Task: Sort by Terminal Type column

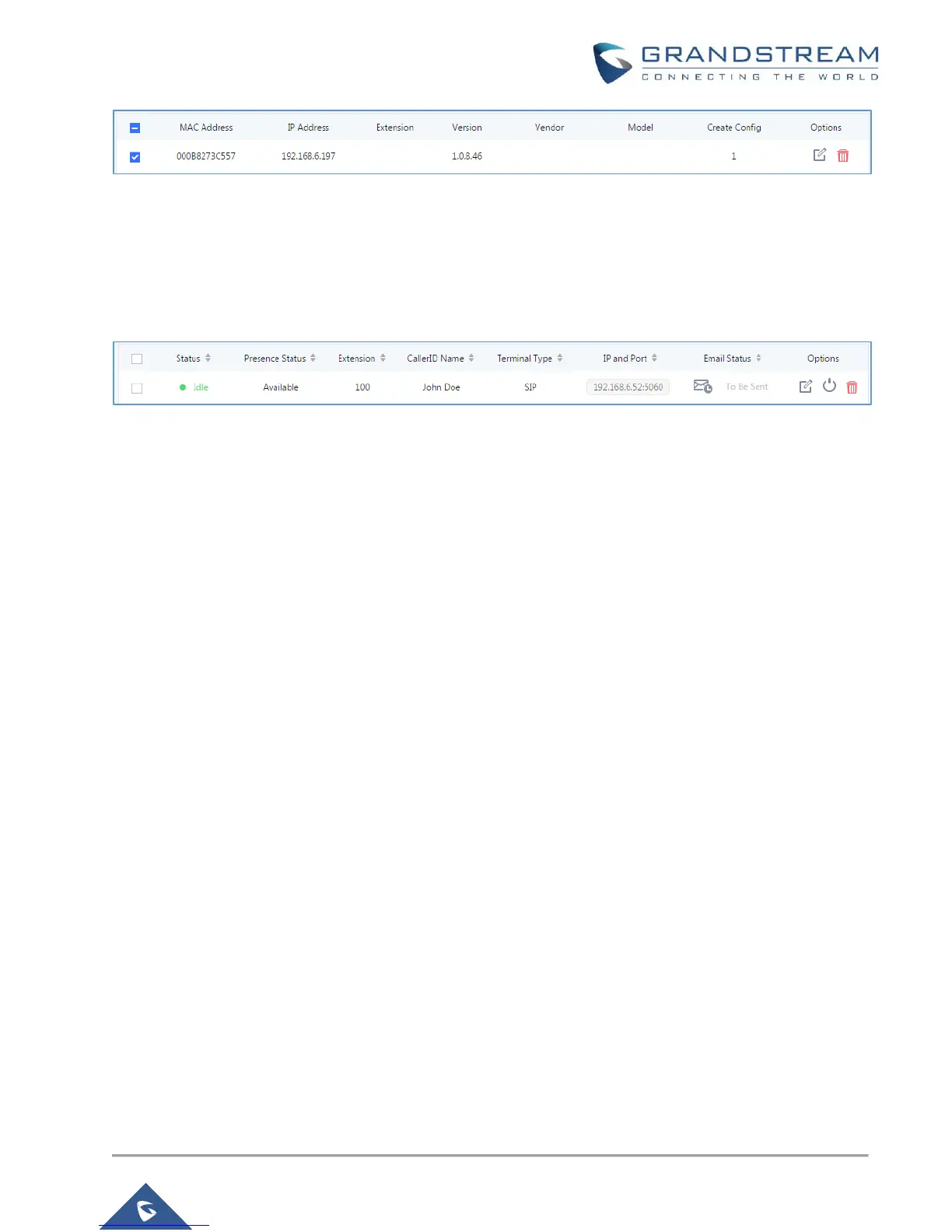Action: click(x=560, y=358)
